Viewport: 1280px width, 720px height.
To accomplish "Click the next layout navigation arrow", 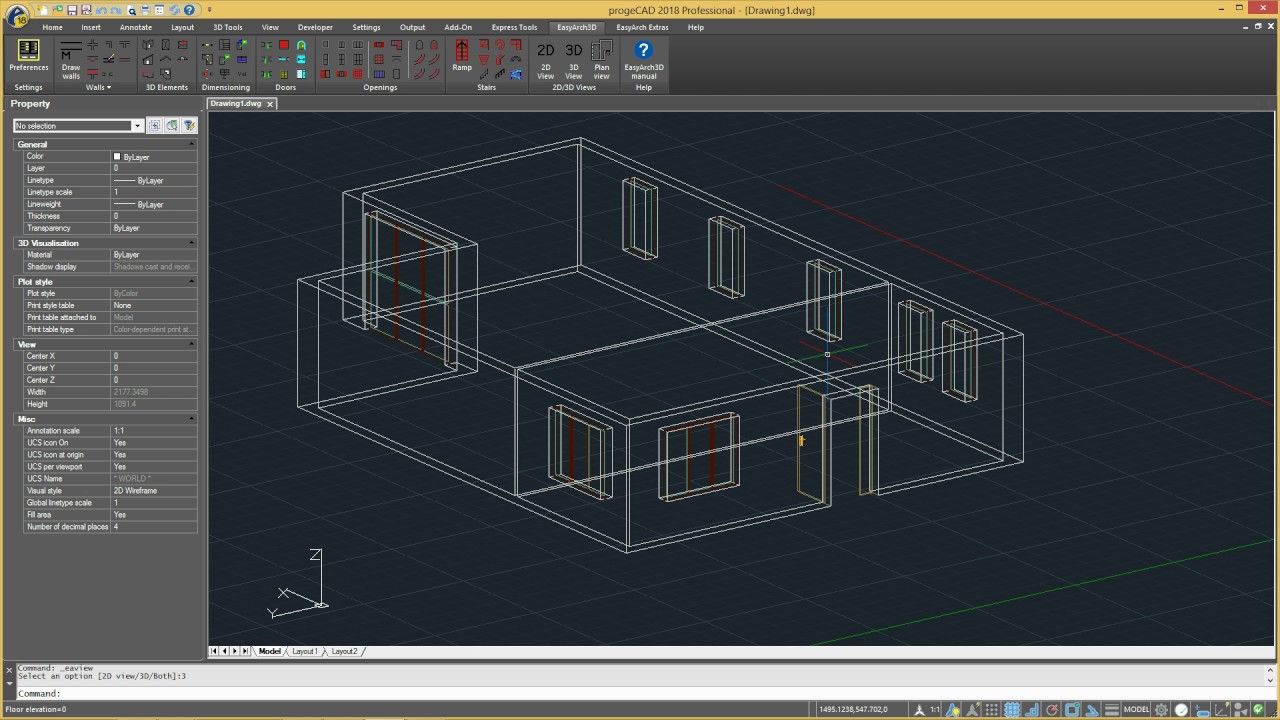I will click(234, 651).
